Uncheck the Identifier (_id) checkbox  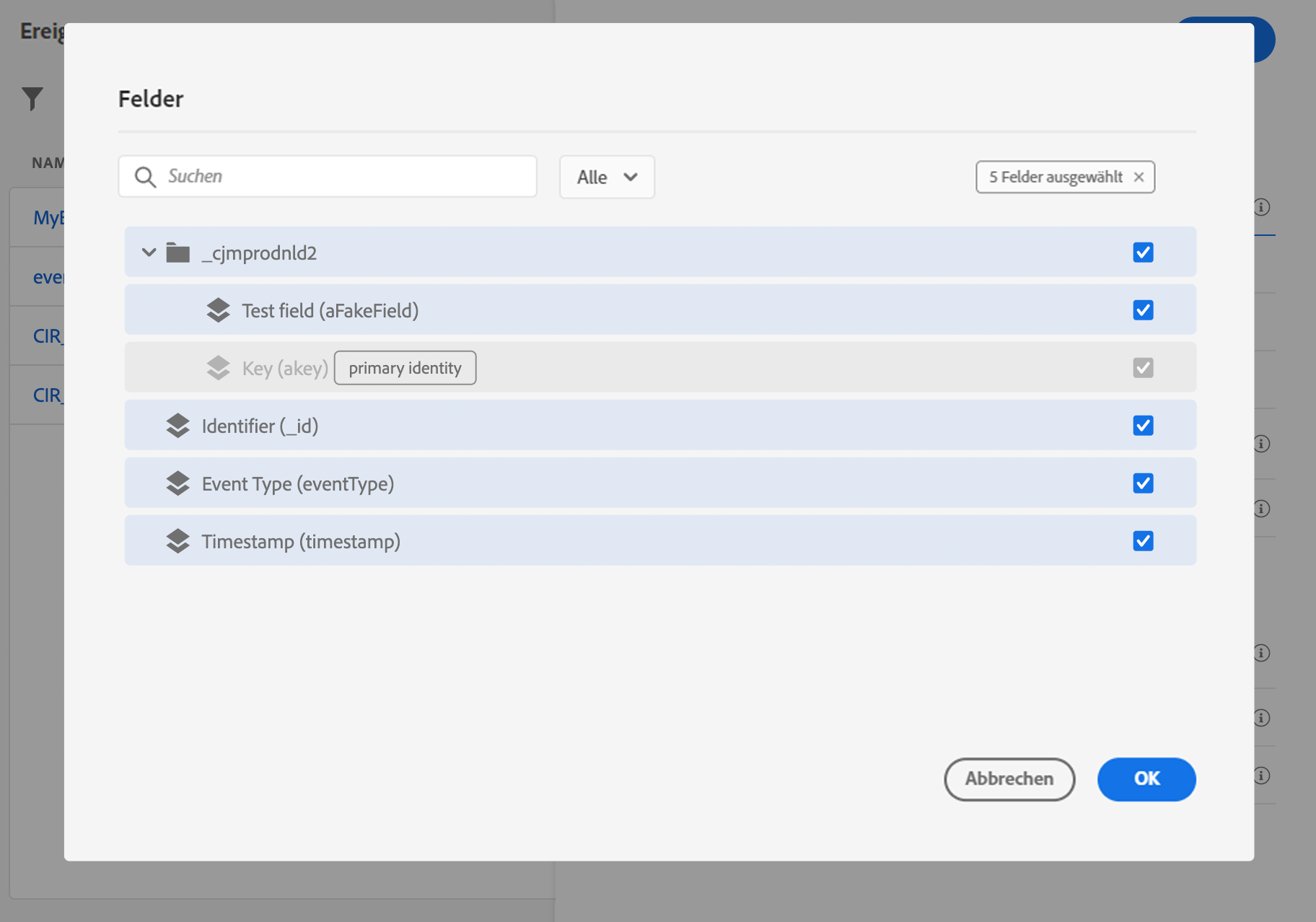tap(1143, 426)
